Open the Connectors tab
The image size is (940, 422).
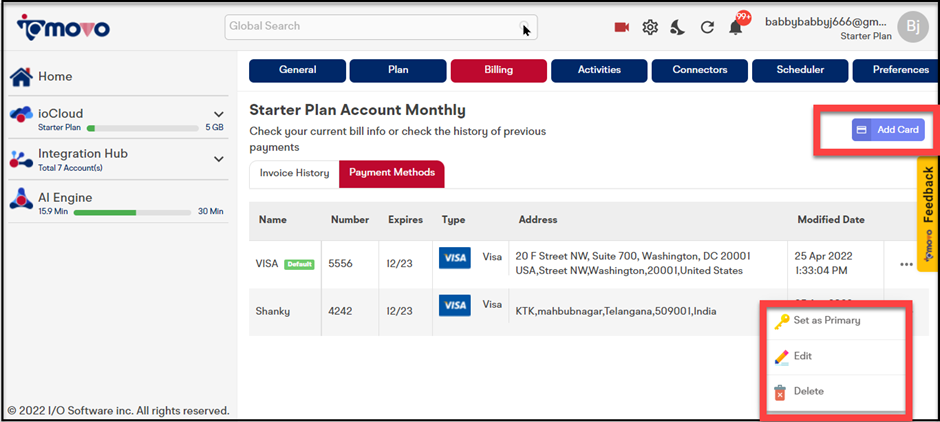click(700, 70)
